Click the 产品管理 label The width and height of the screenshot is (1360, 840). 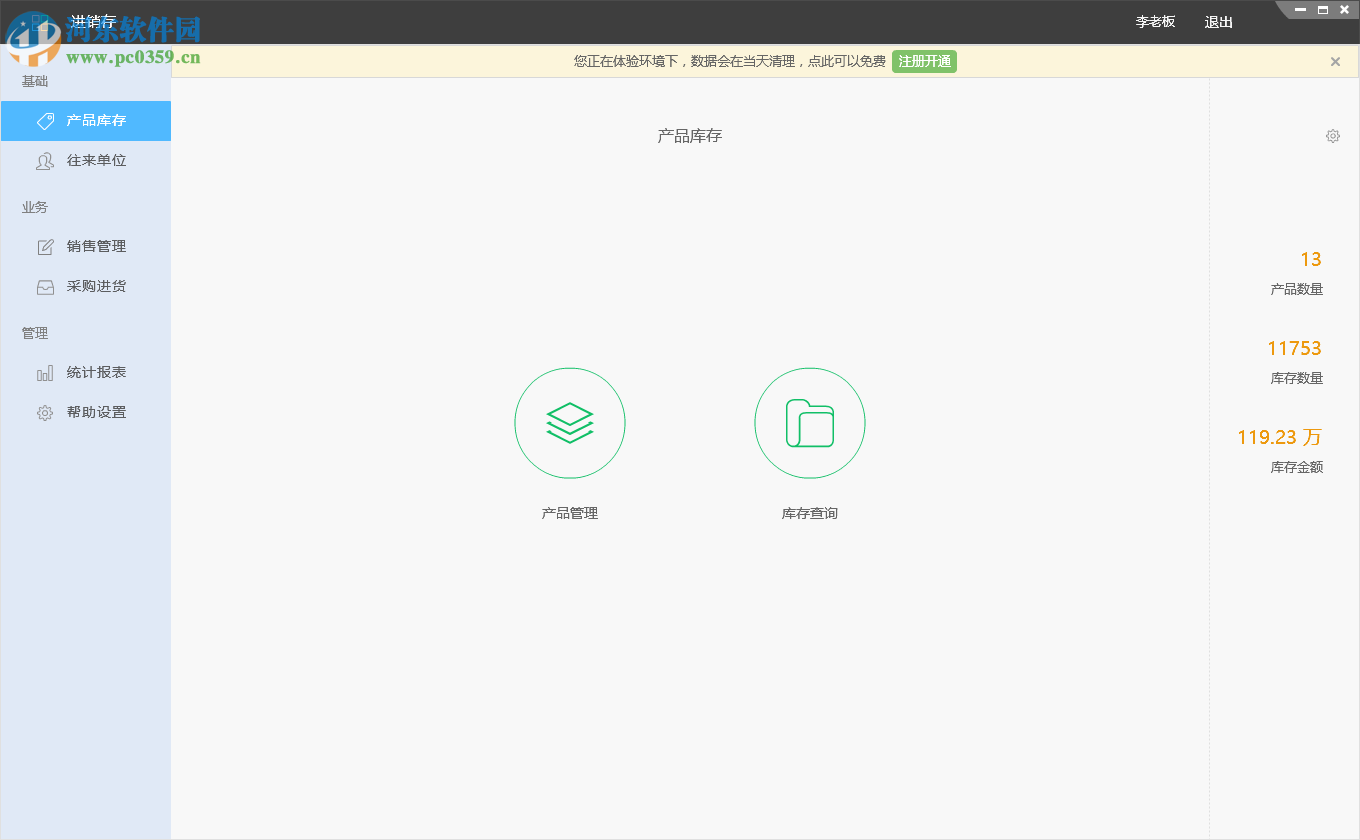click(570, 513)
